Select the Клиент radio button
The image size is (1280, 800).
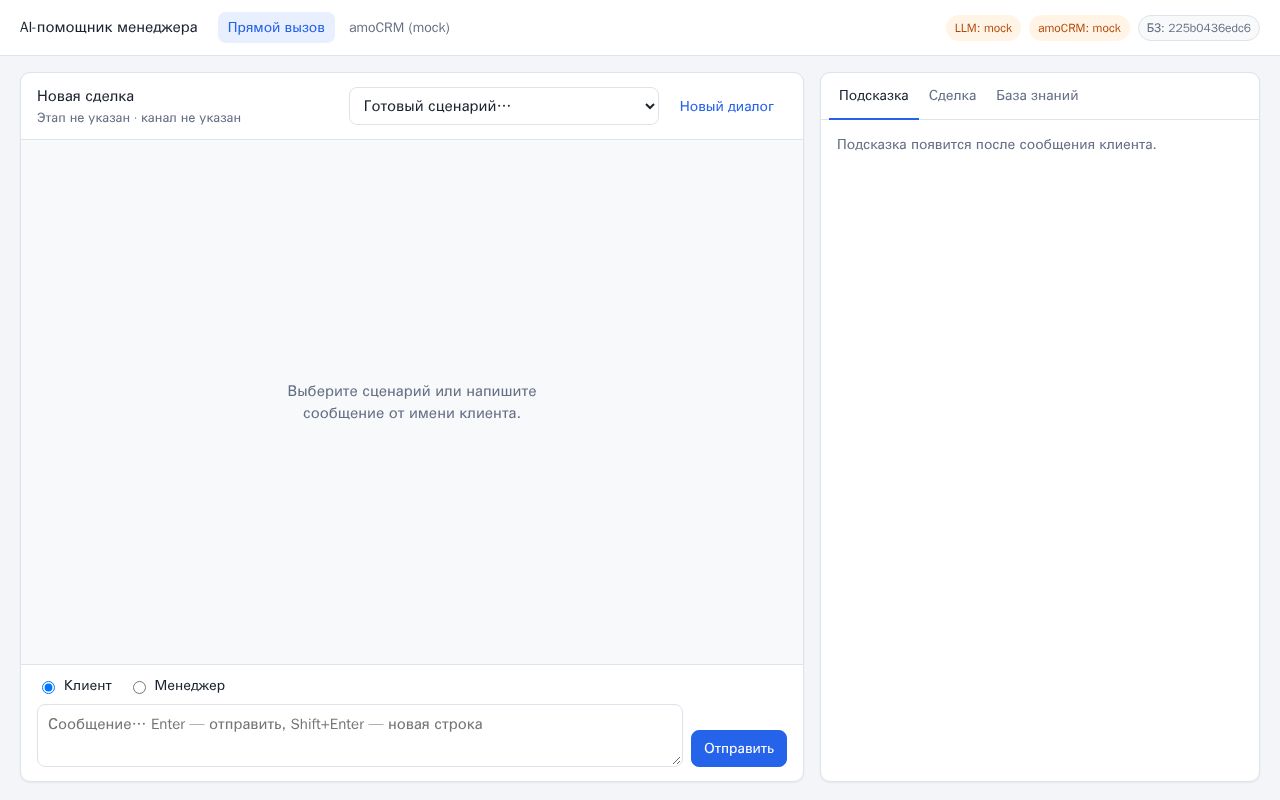point(48,687)
